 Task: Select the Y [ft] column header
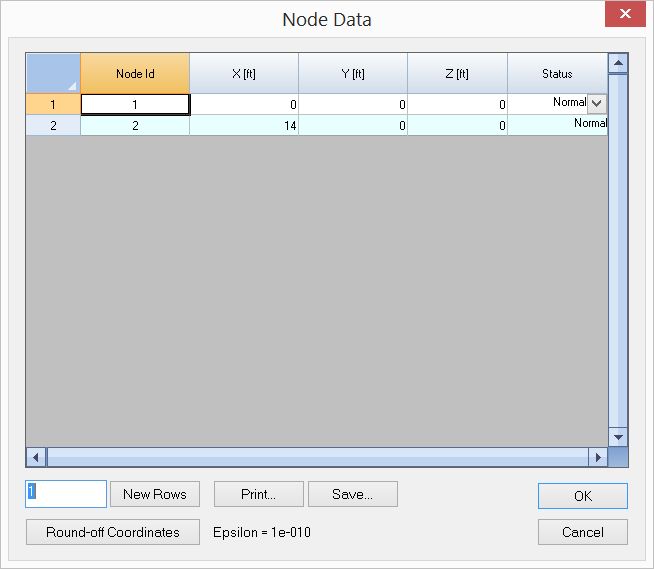pyautogui.click(x=352, y=73)
